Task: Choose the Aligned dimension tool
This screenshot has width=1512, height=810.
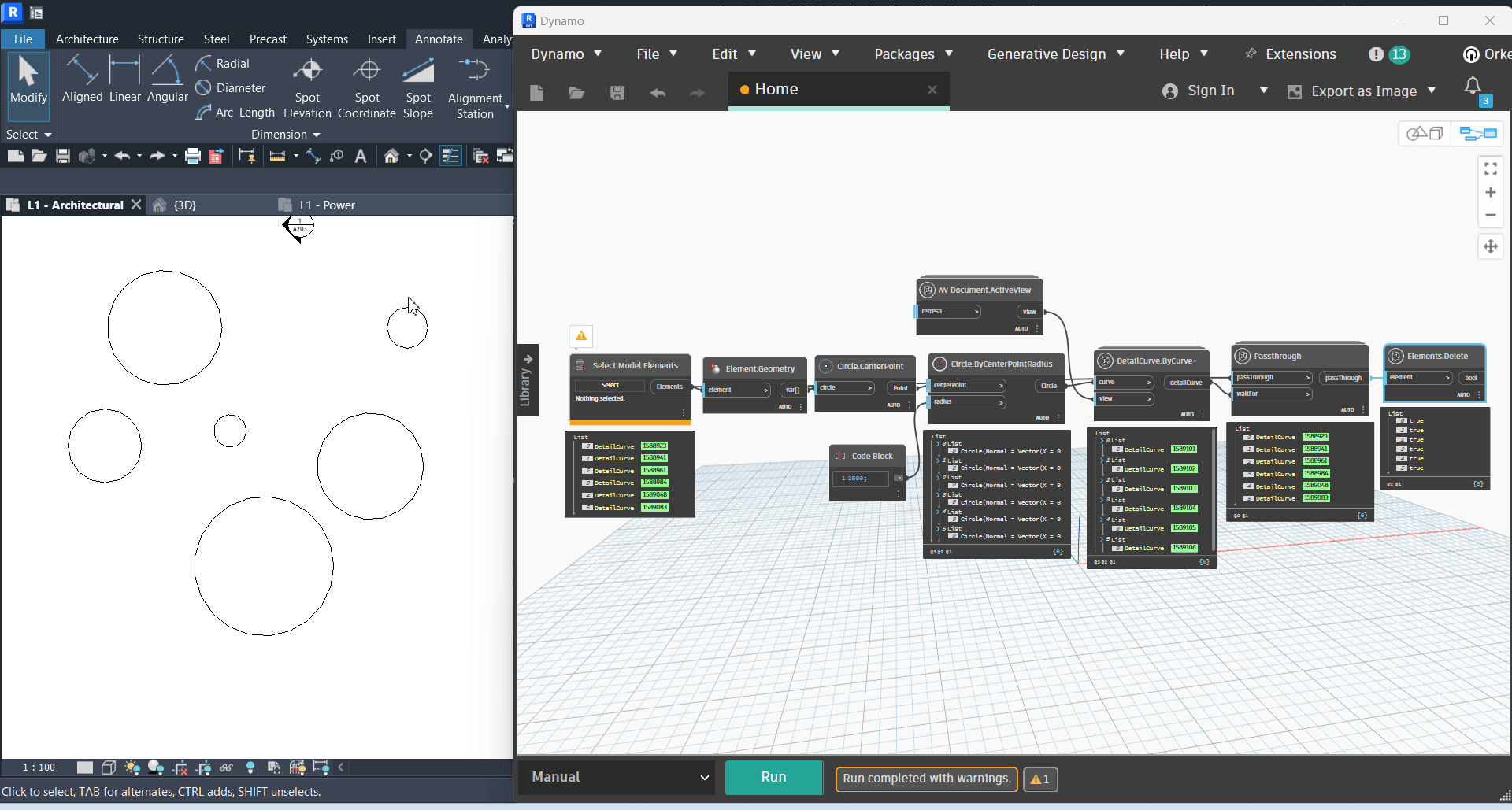Action: pos(82,80)
